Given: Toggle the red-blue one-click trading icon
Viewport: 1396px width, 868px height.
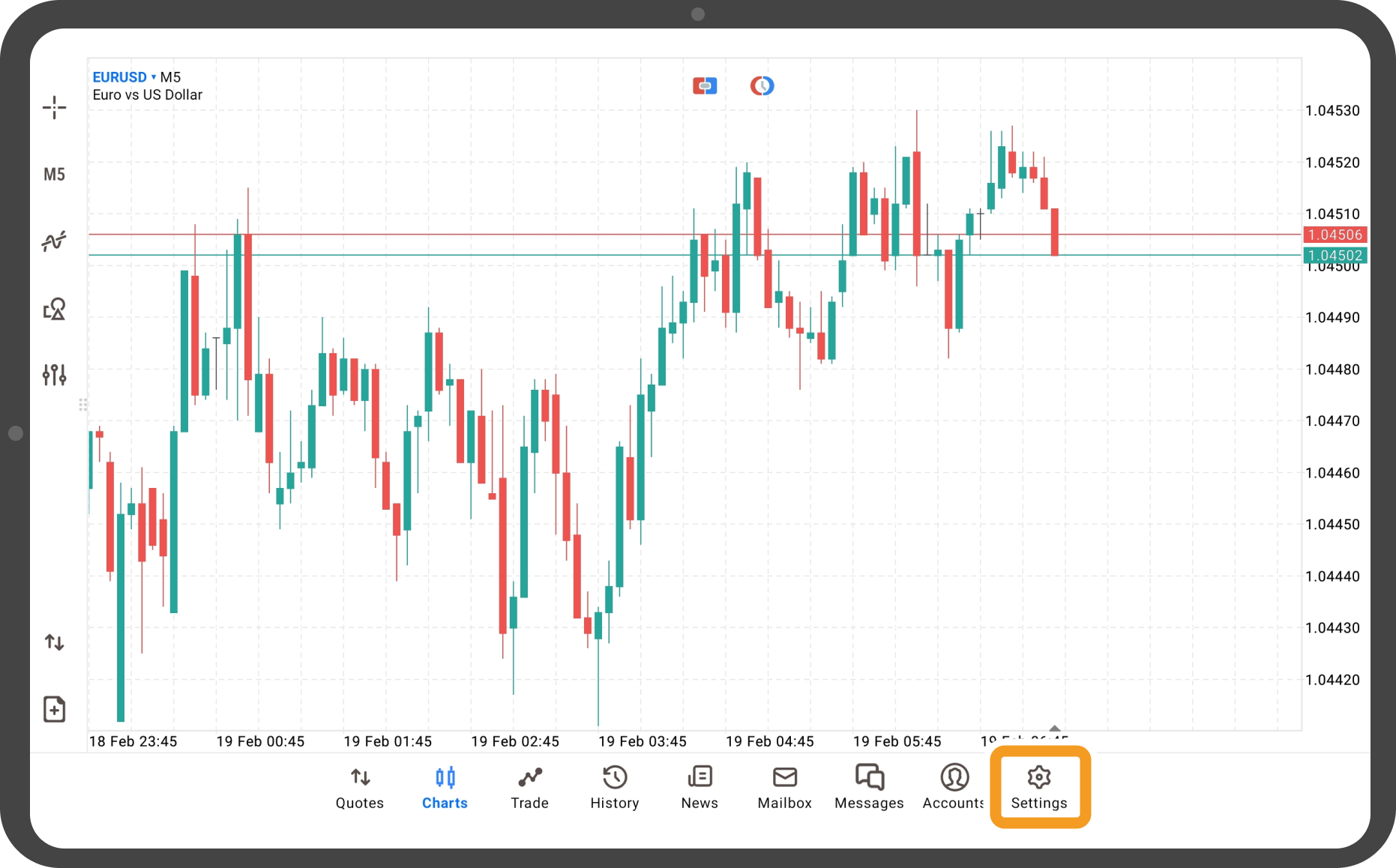Looking at the screenshot, I should click(704, 86).
